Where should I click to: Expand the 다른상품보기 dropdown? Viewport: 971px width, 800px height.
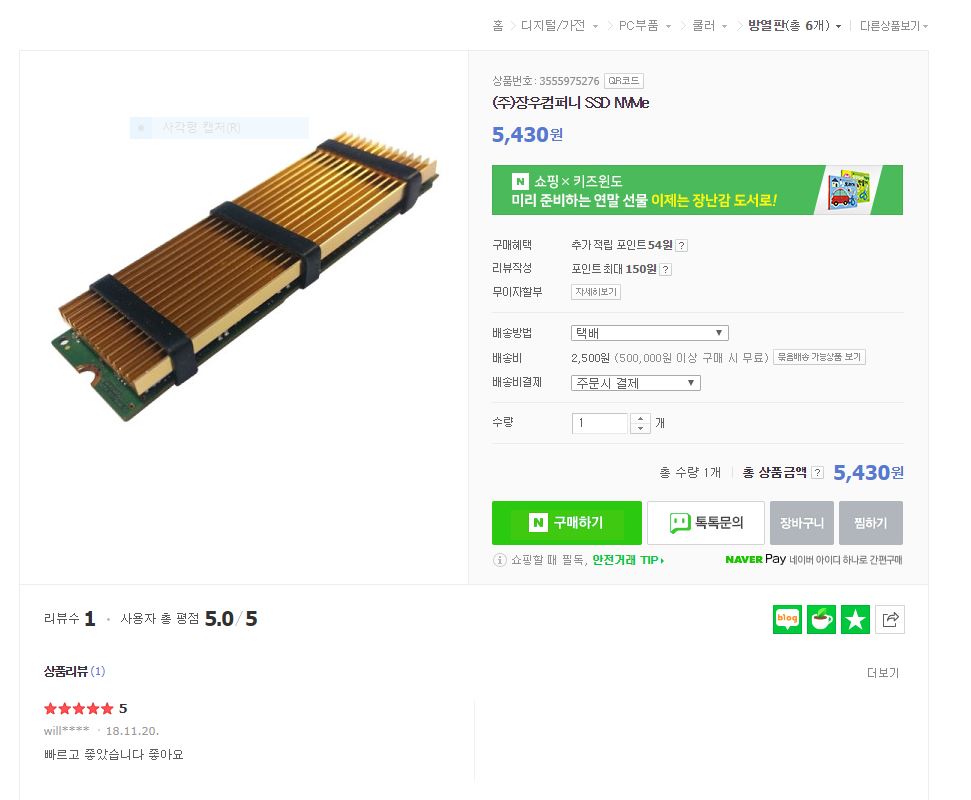coord(894,26)
